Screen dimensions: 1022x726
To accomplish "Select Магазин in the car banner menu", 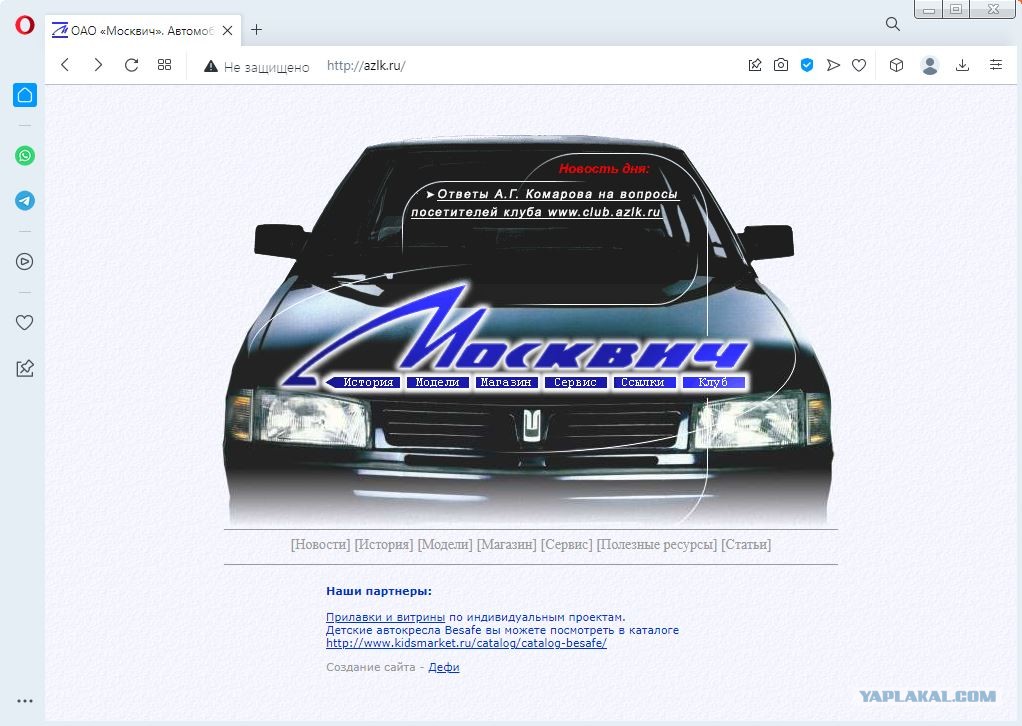I will (x=506, y=383).
